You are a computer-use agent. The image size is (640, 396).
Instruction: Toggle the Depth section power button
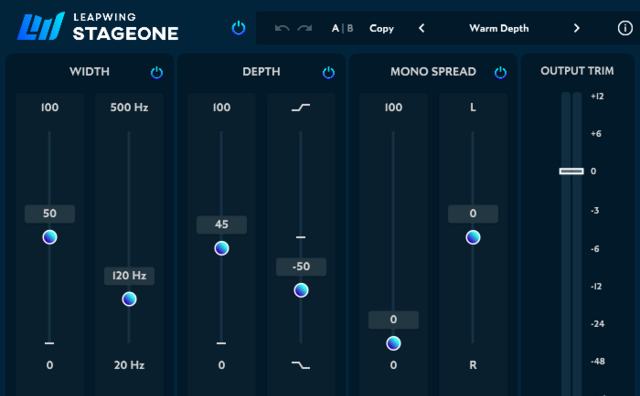click(x=329, y=73)
